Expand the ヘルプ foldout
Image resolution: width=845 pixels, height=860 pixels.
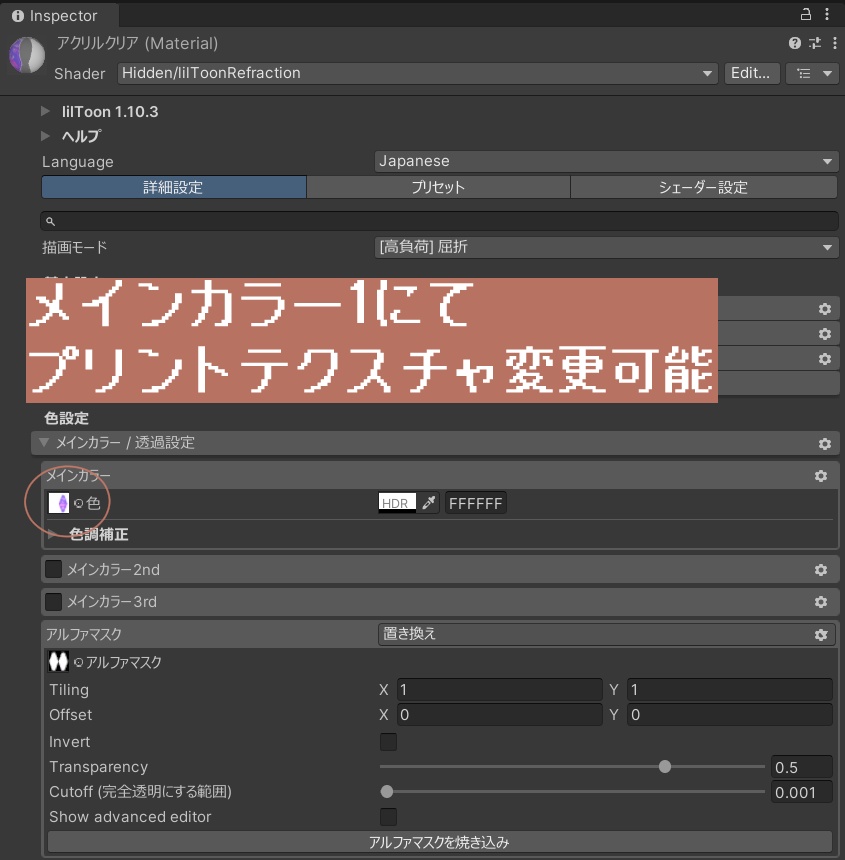tap(46, 135)
